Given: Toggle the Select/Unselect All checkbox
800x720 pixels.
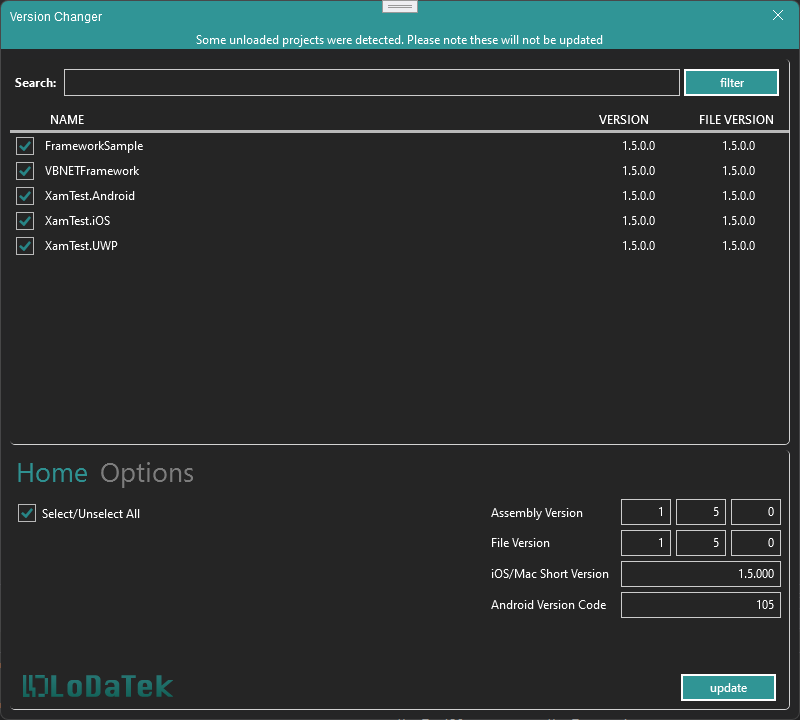Looking at the screenshot, I should coord(26,512).
